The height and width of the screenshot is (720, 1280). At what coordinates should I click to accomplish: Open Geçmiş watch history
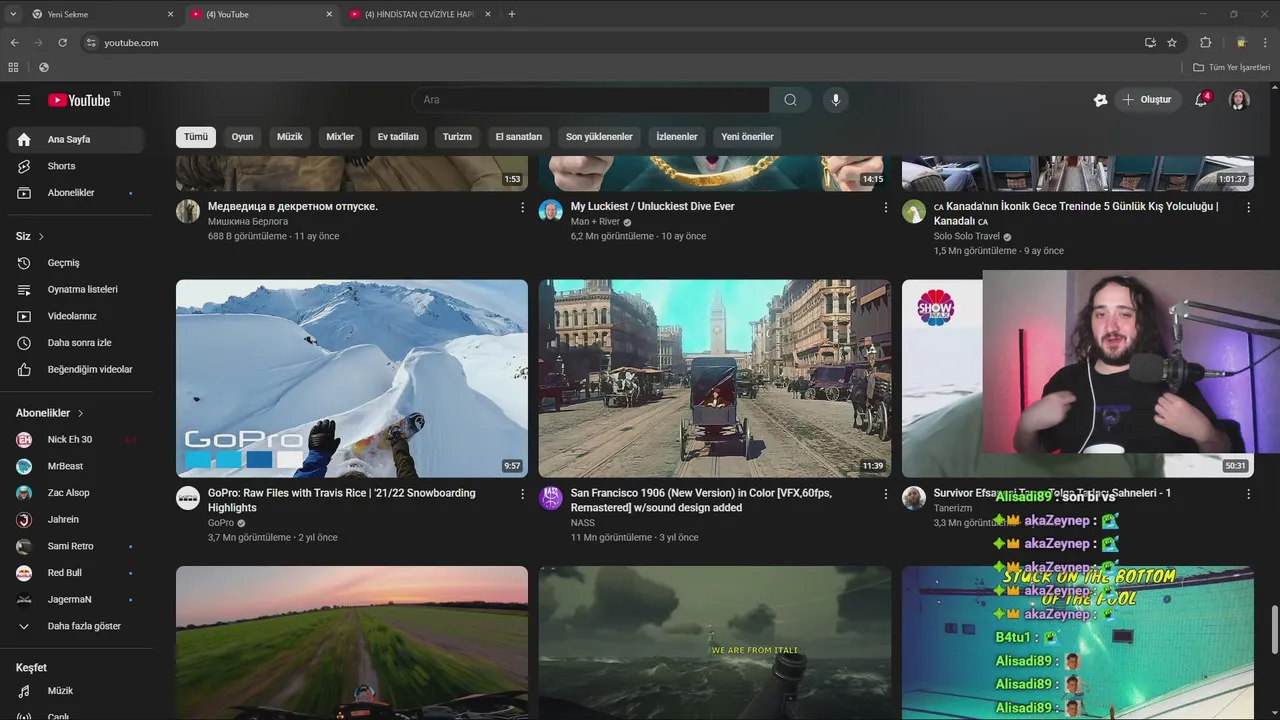point(76,263)
